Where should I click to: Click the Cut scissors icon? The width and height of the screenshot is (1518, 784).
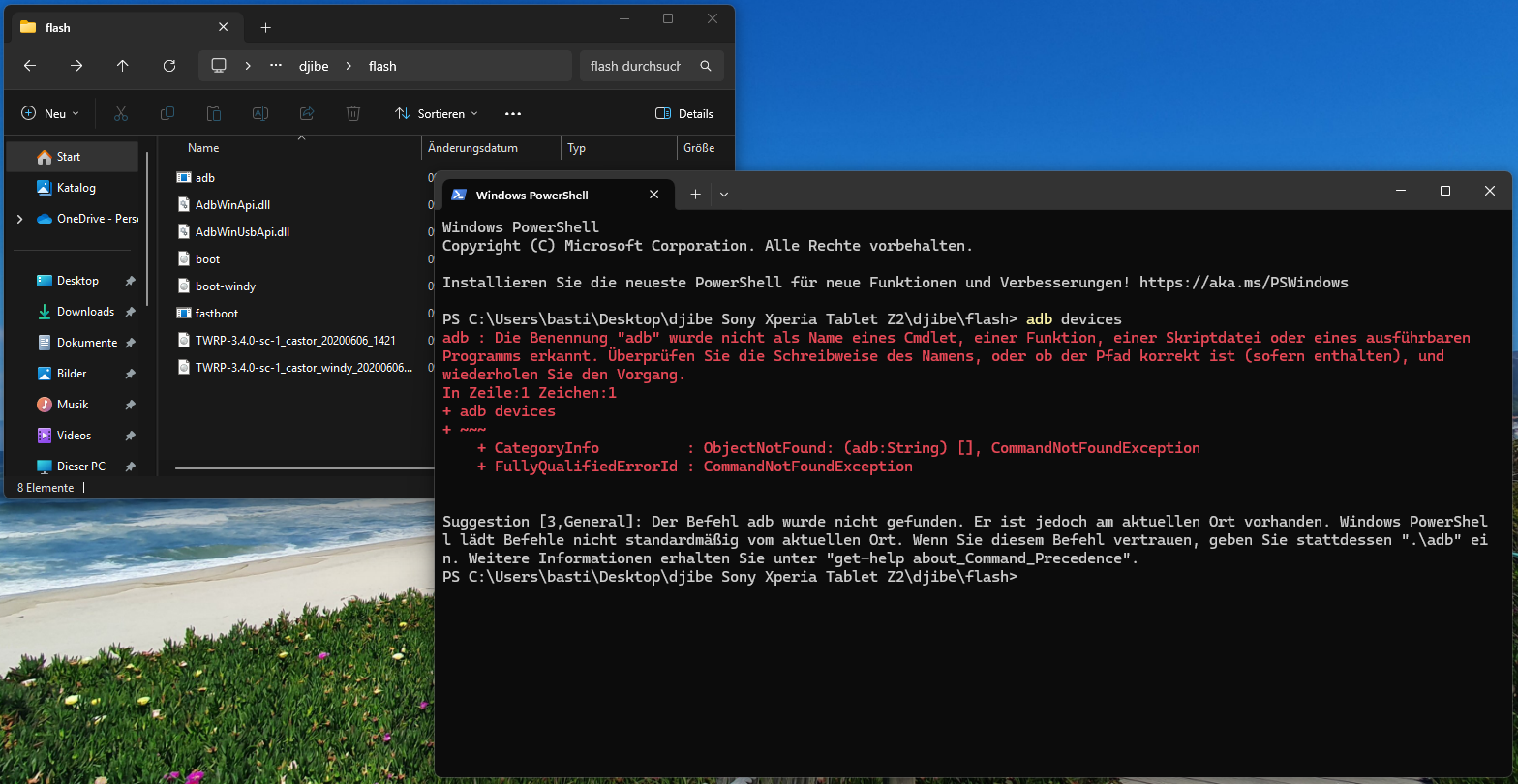pyautogui.click(x=121, y=113)
